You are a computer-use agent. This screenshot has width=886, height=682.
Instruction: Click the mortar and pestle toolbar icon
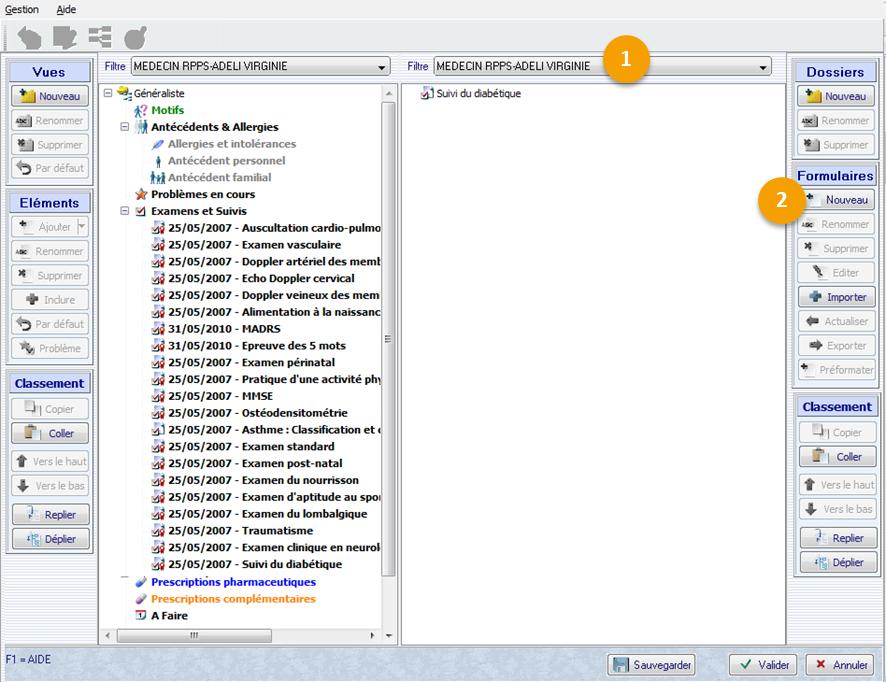click(x=135, y=38)
